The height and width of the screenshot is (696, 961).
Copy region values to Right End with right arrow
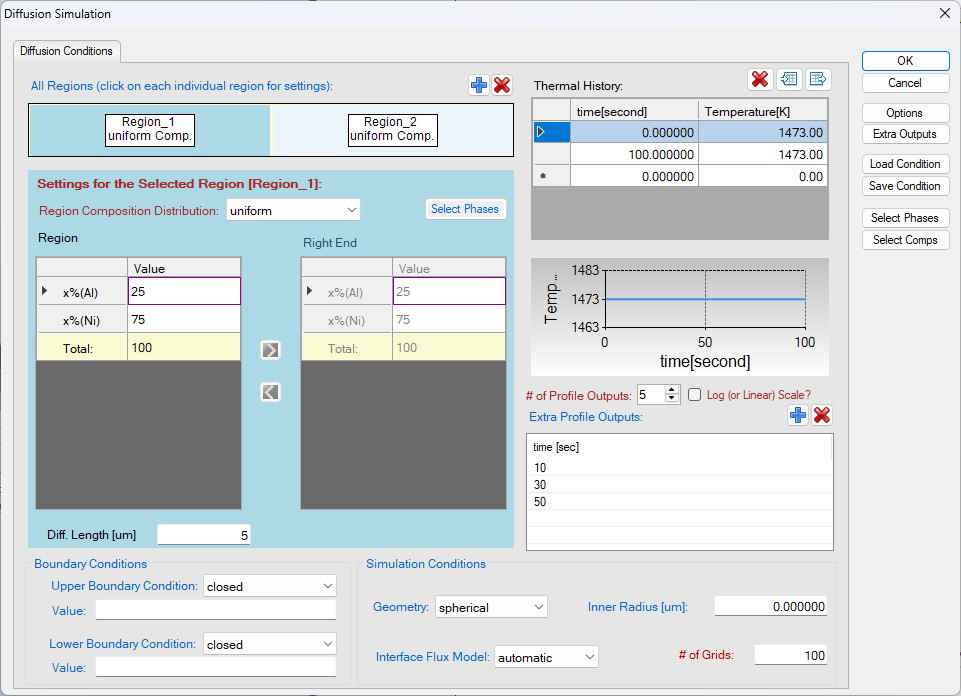click(x=270, y=350)
